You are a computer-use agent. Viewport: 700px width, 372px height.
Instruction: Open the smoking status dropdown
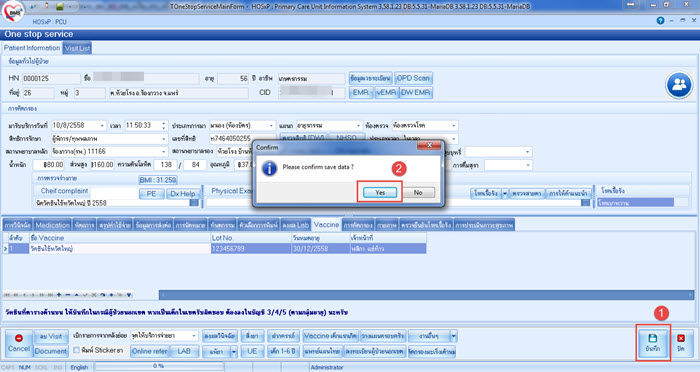[528, 152]
